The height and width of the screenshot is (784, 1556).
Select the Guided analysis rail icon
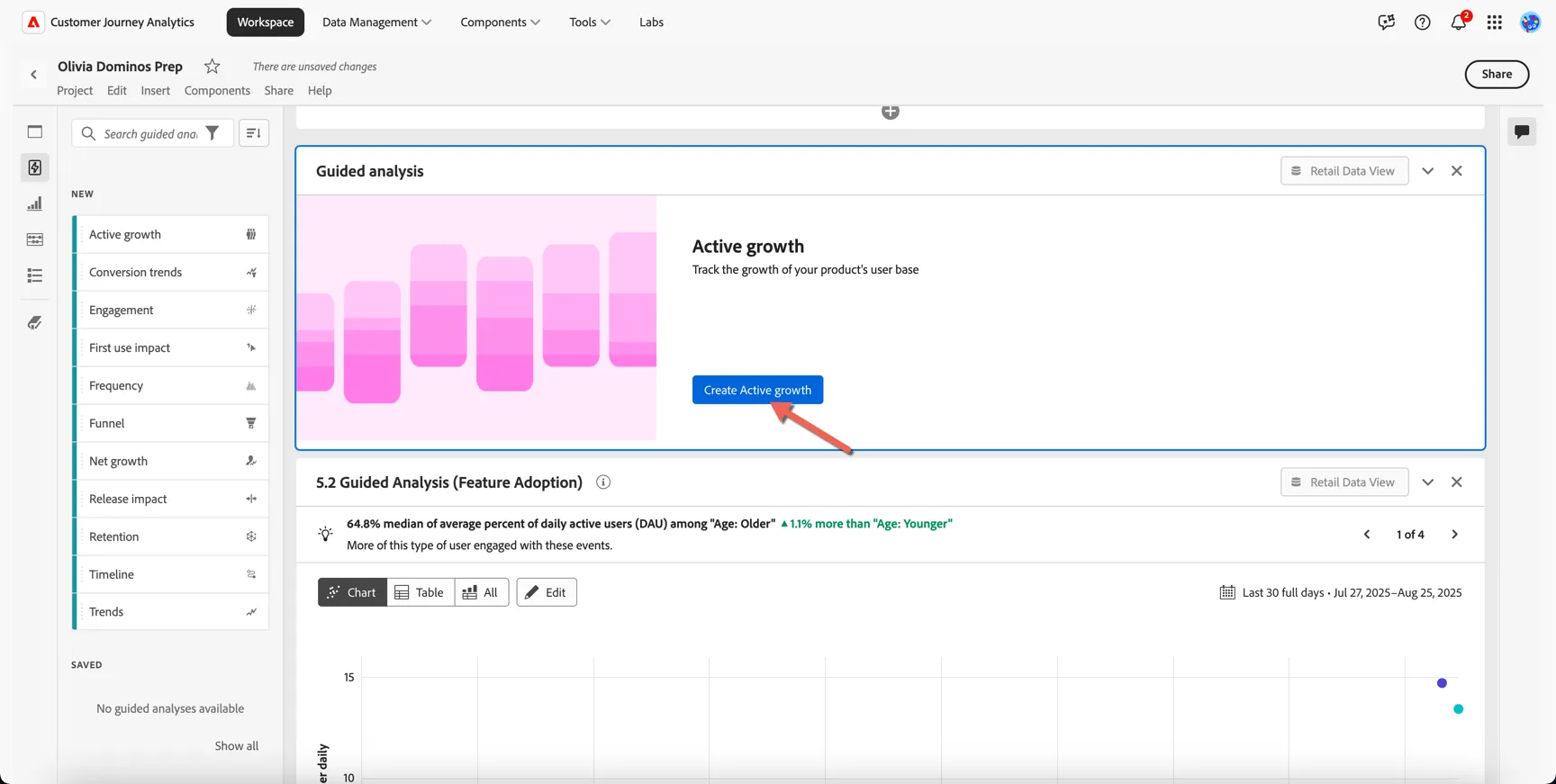click(35, 167)
